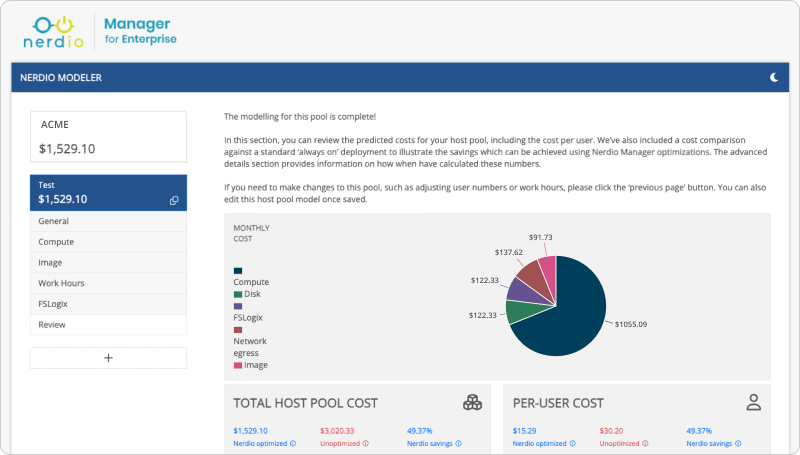Click the NERDIO MODELER header title

tap(61, 78)
